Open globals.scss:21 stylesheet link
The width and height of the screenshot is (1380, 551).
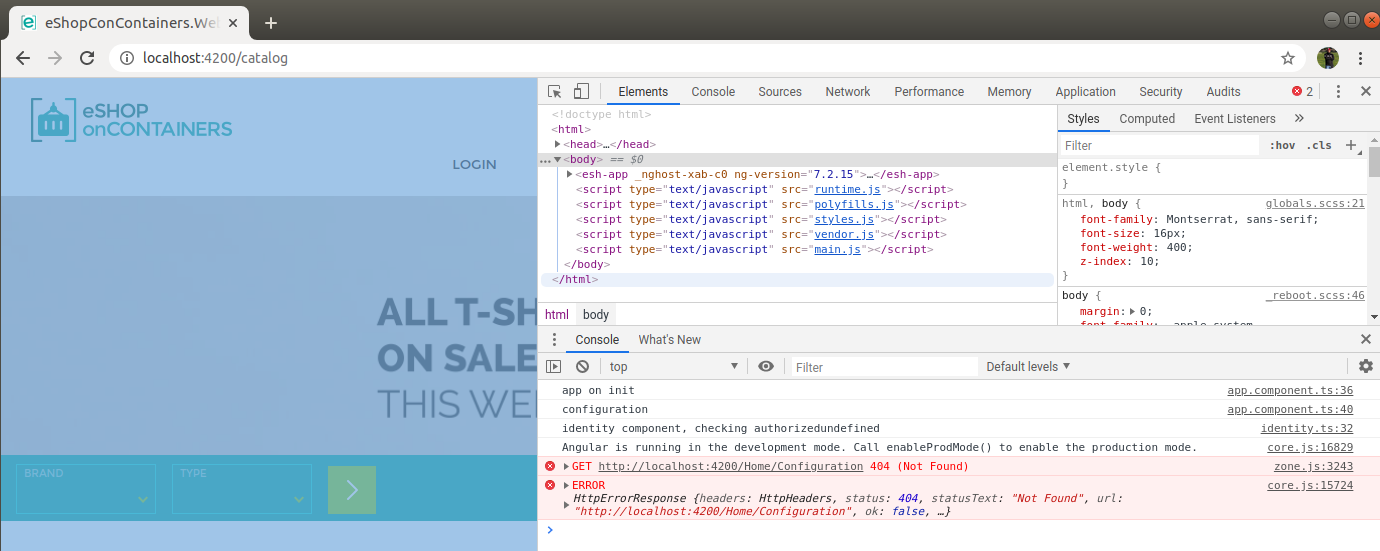(x=1315, y=203)
